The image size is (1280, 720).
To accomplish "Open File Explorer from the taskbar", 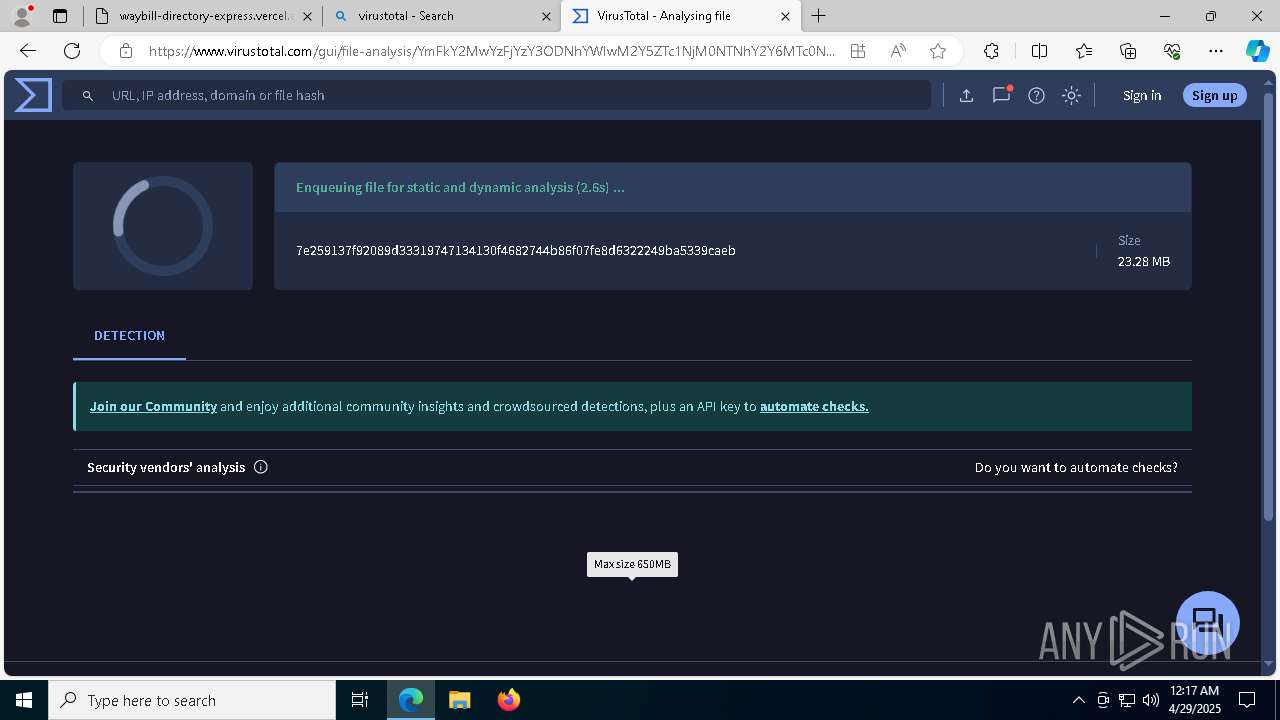I will point(460,700).
